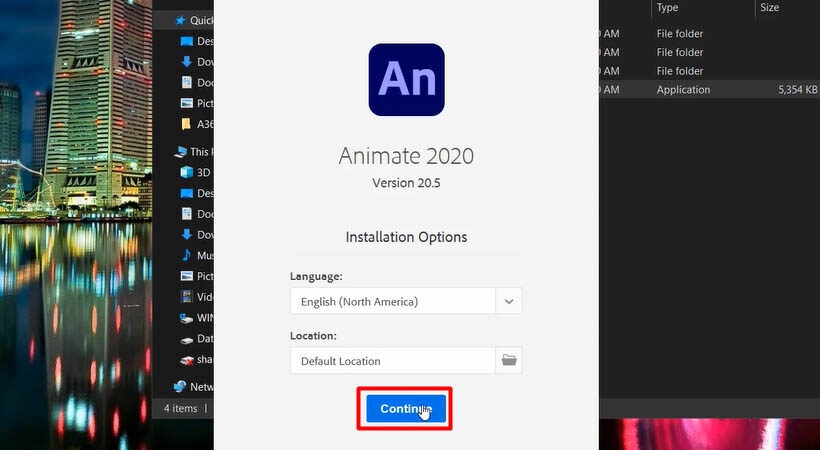The image size is (820, 450).
Task: Click the Default Location input field
Action: (393, 361)
